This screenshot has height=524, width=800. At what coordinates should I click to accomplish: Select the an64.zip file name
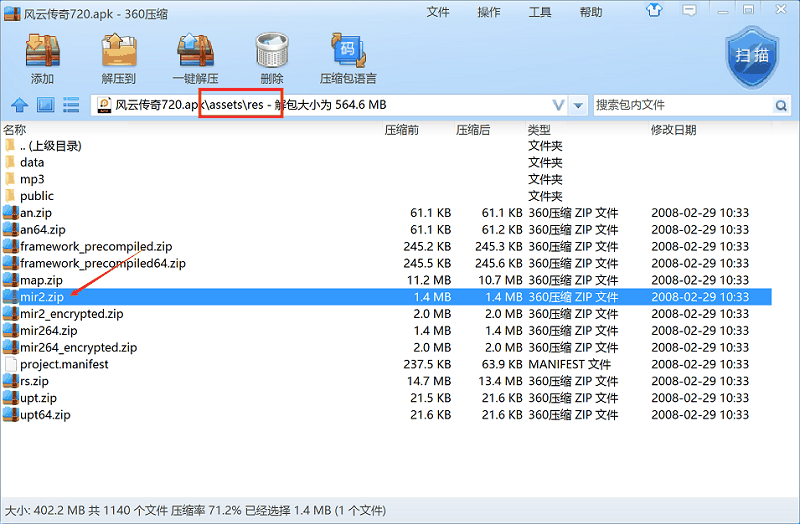[43, 230]
